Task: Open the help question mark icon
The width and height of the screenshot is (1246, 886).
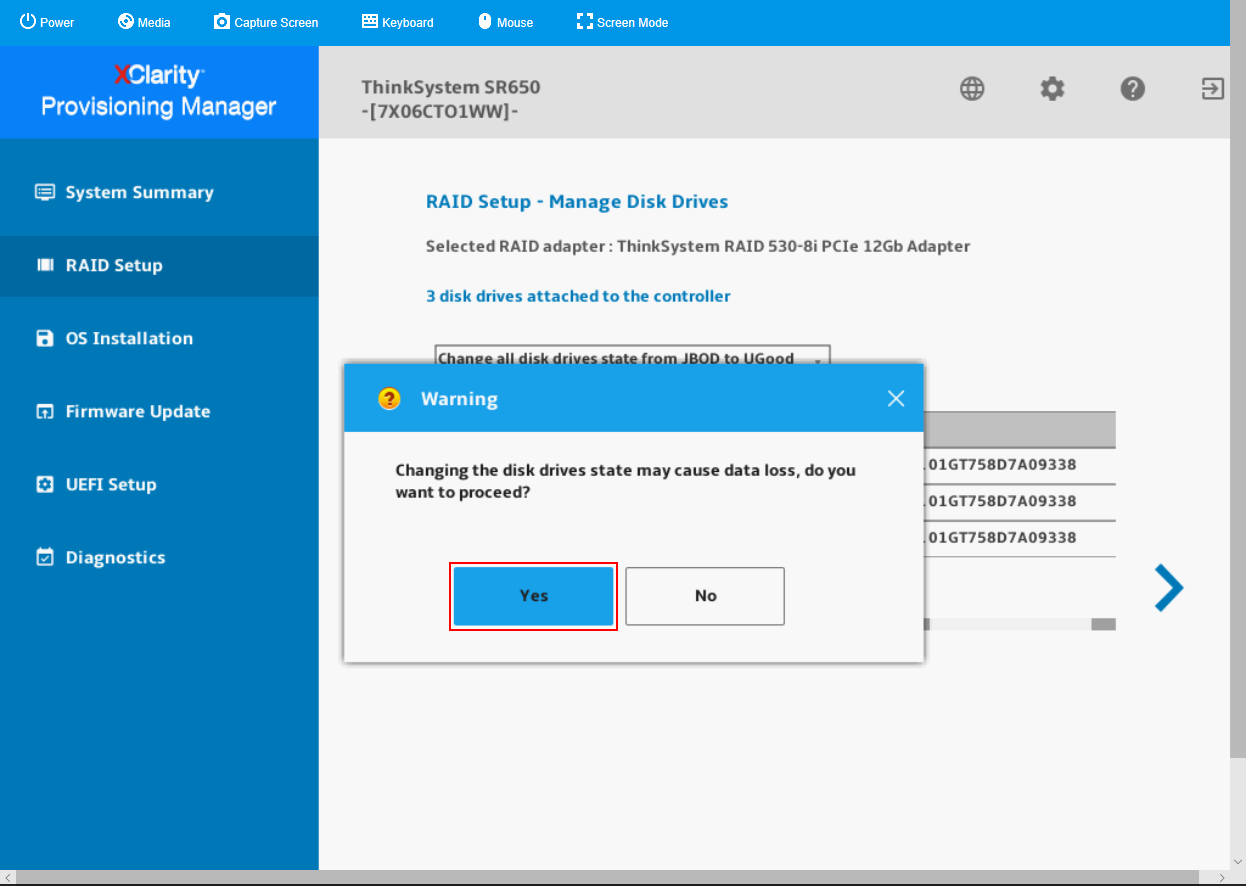Action: click(x=1132, y=89)
